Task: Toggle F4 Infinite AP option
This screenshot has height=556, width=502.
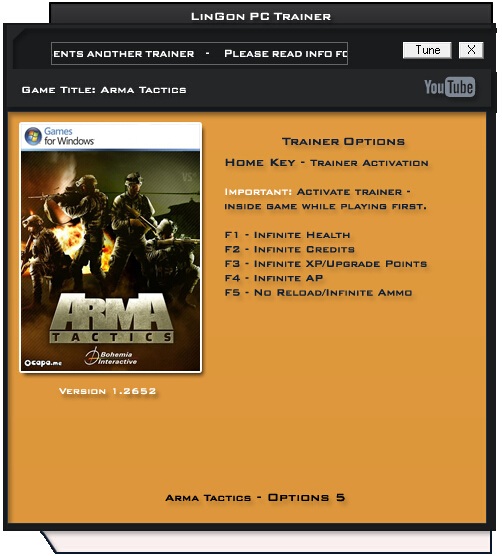Action: pyautogui.click(x=274, y=278)
